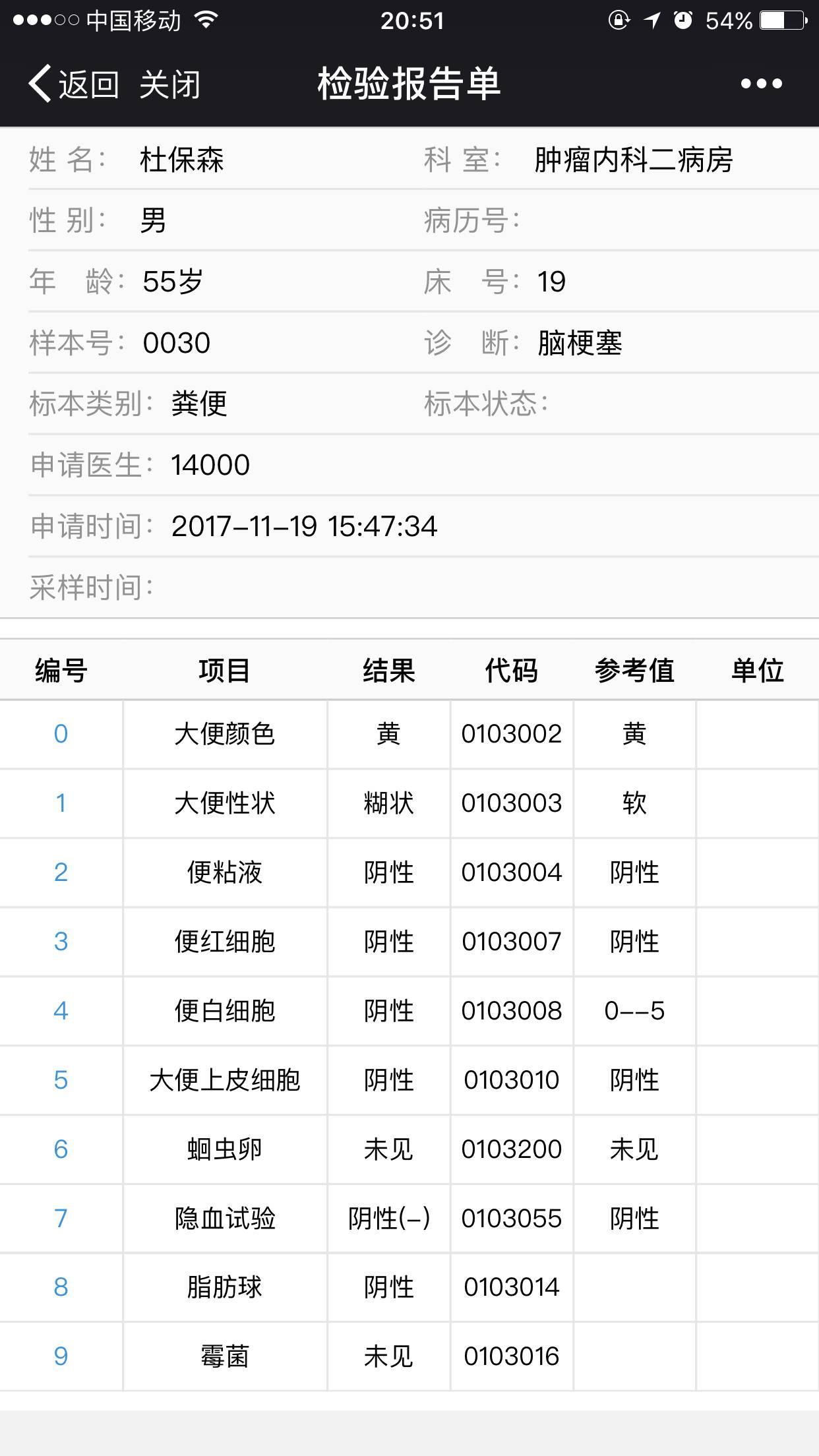Select the 隐血试验 item cell
819x1456 pixels.
coord(224,1218)
